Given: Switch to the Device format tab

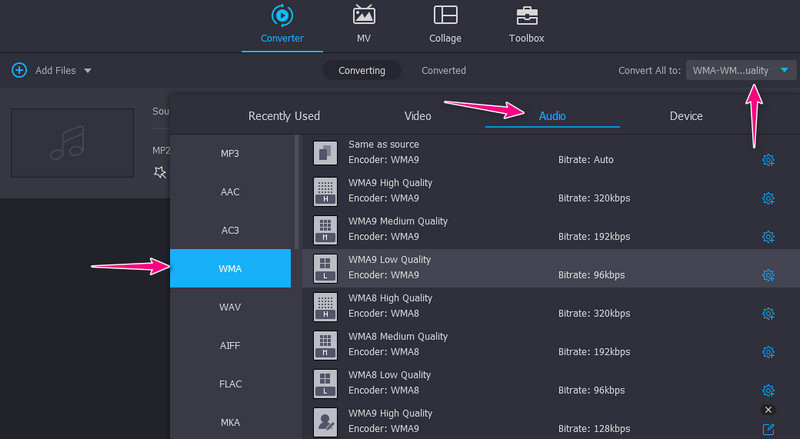Looking at the screenshot, I should [686, 116].
